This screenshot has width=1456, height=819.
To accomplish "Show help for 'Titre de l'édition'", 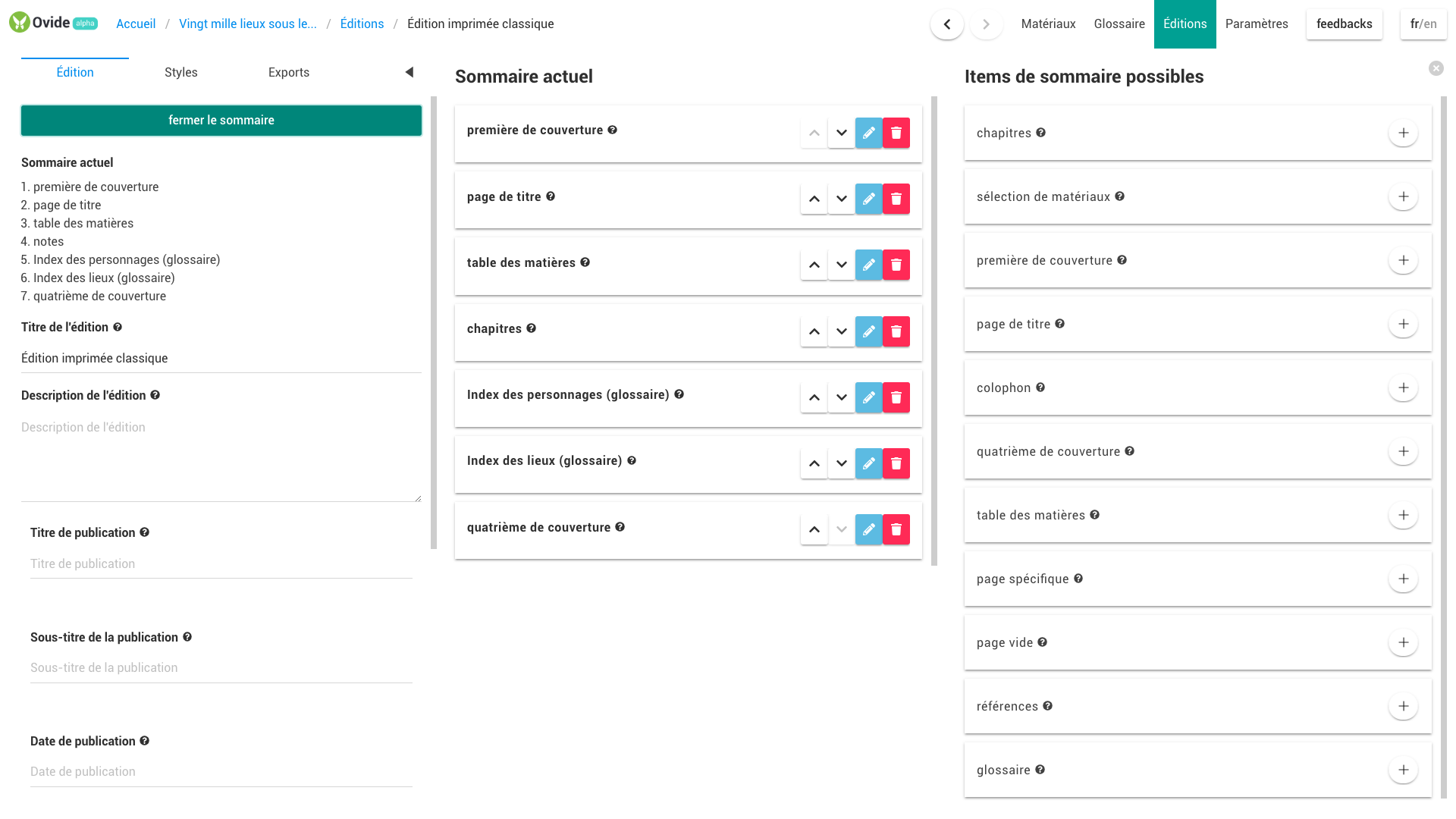I will click(118, 327).
